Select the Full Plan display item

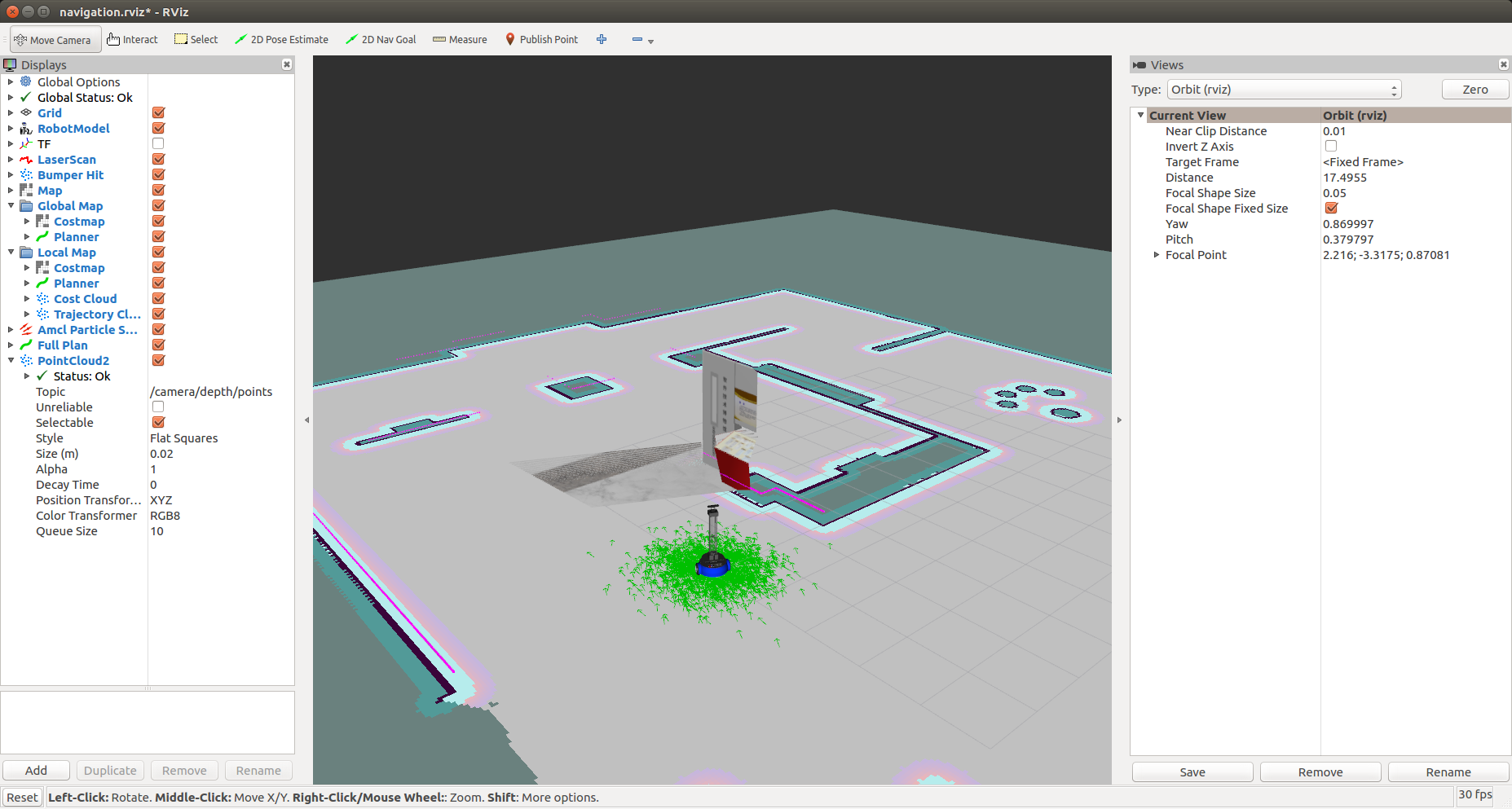pos(62,345)
